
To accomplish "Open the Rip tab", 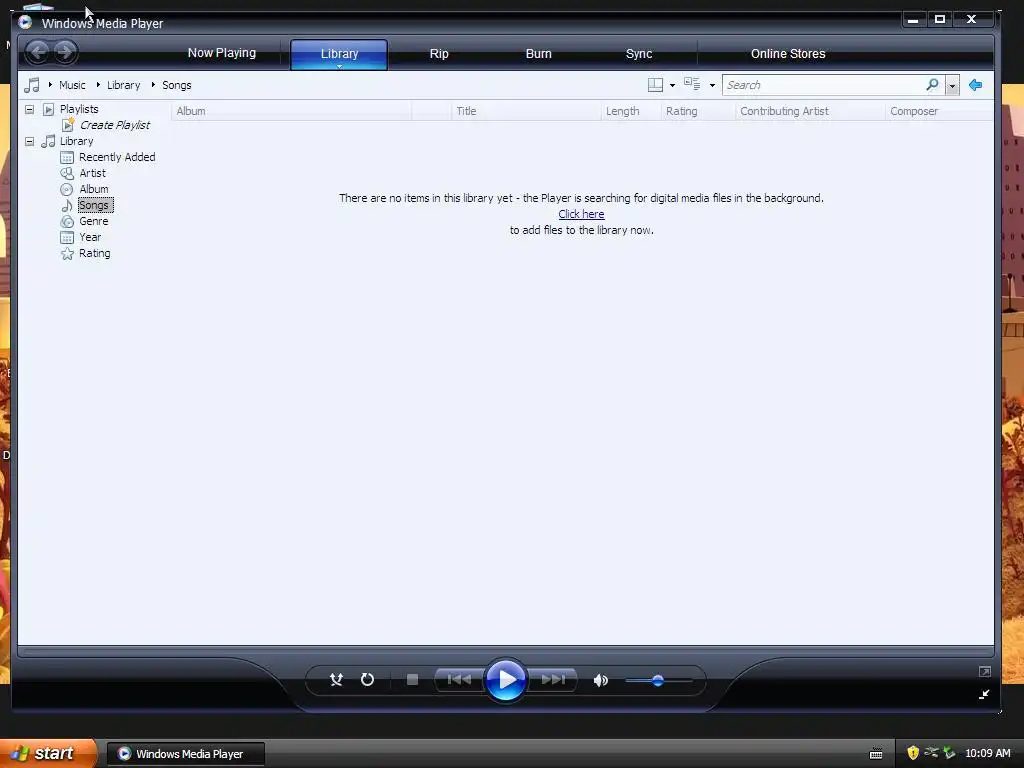I will coord(439,54).
